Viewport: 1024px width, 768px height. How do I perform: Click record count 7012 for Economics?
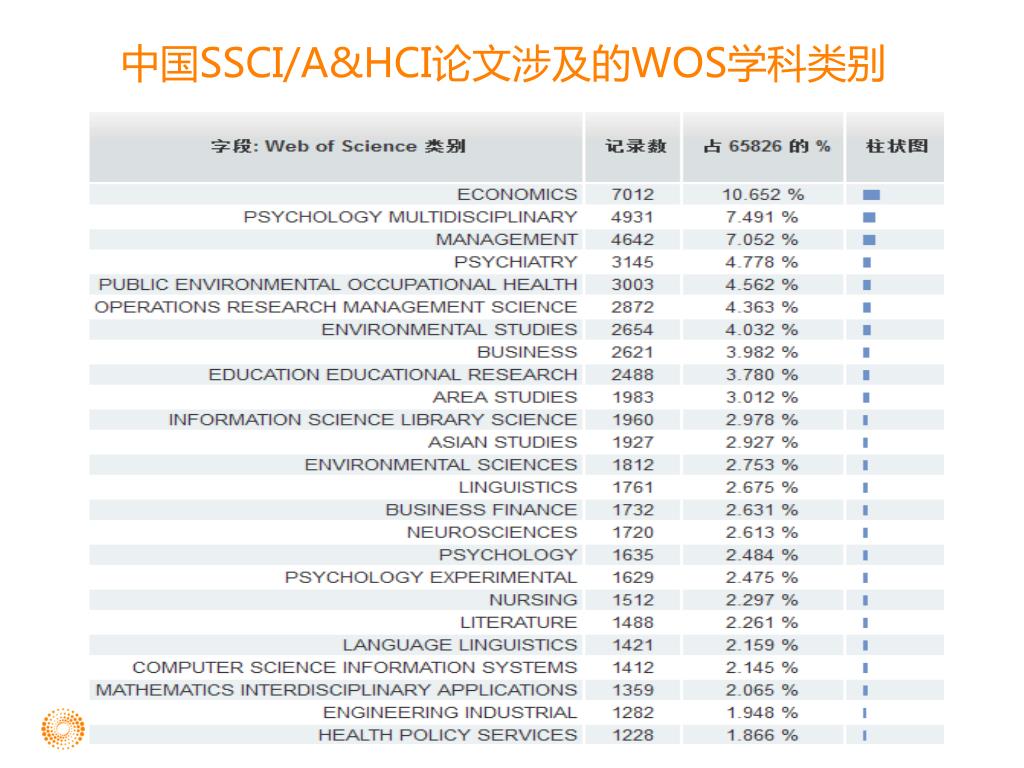click(632, 195)
